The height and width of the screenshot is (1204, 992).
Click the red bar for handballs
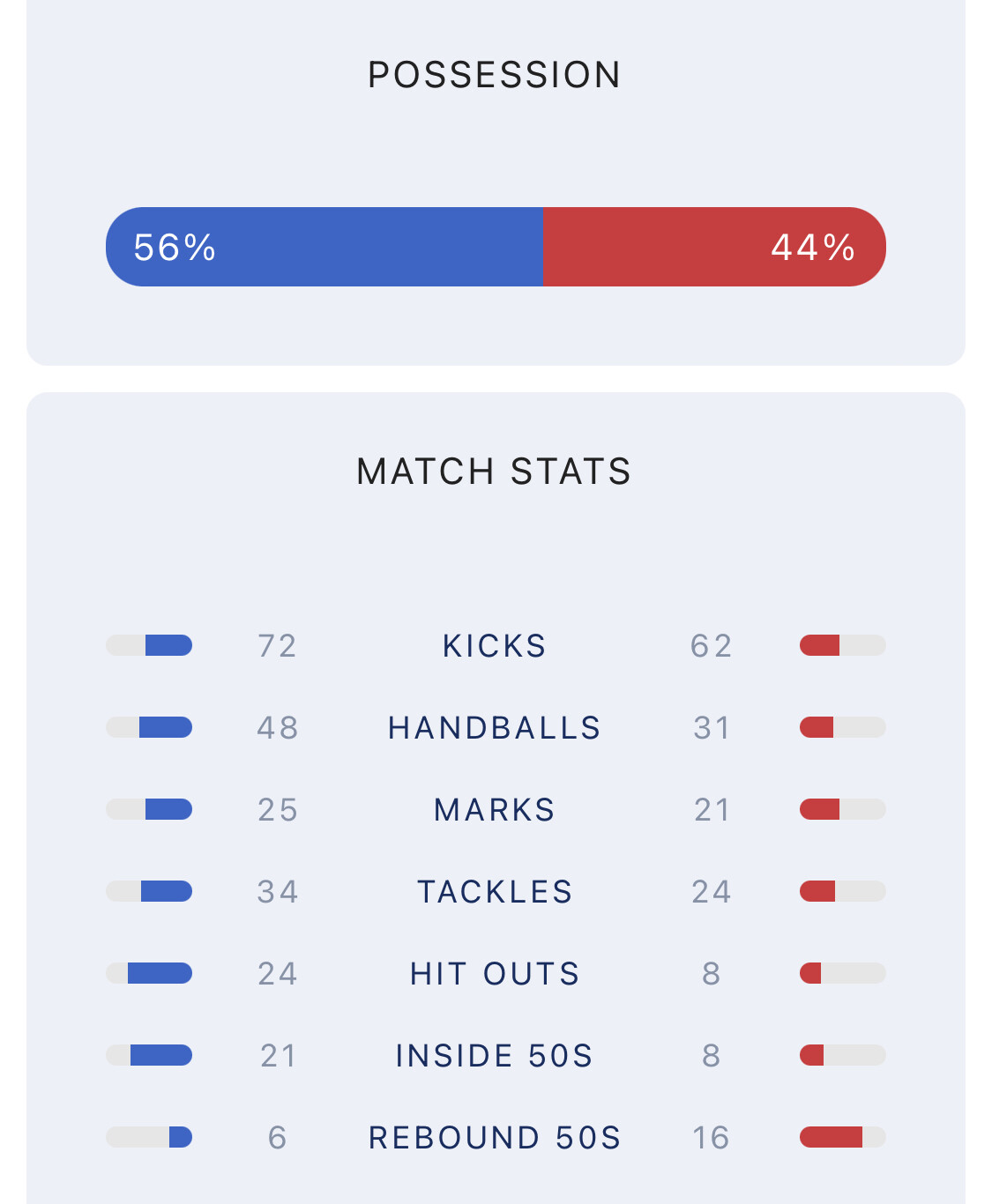pyautogui.click(x=817, y=727)
